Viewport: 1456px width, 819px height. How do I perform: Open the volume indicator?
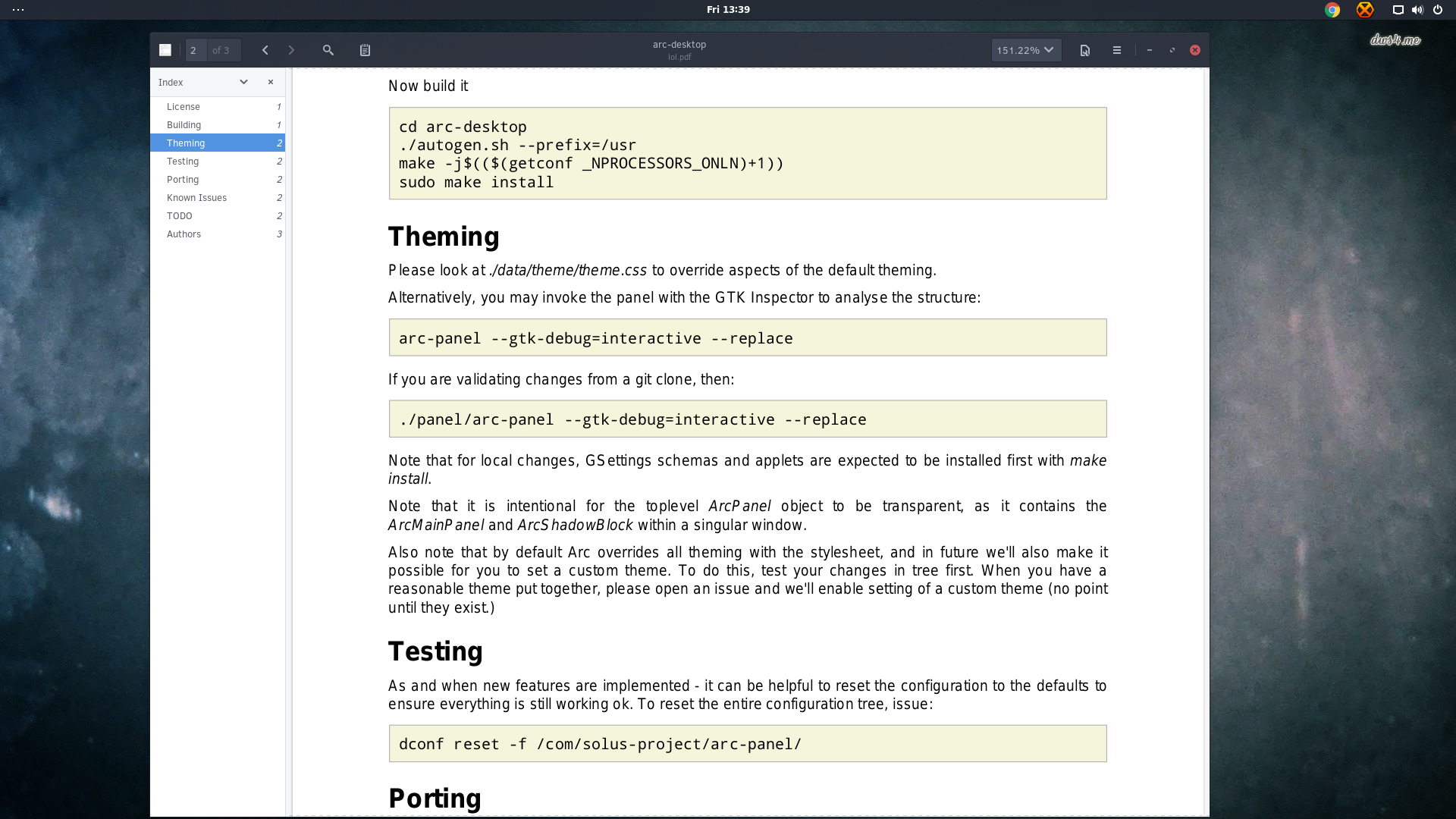1417,10
